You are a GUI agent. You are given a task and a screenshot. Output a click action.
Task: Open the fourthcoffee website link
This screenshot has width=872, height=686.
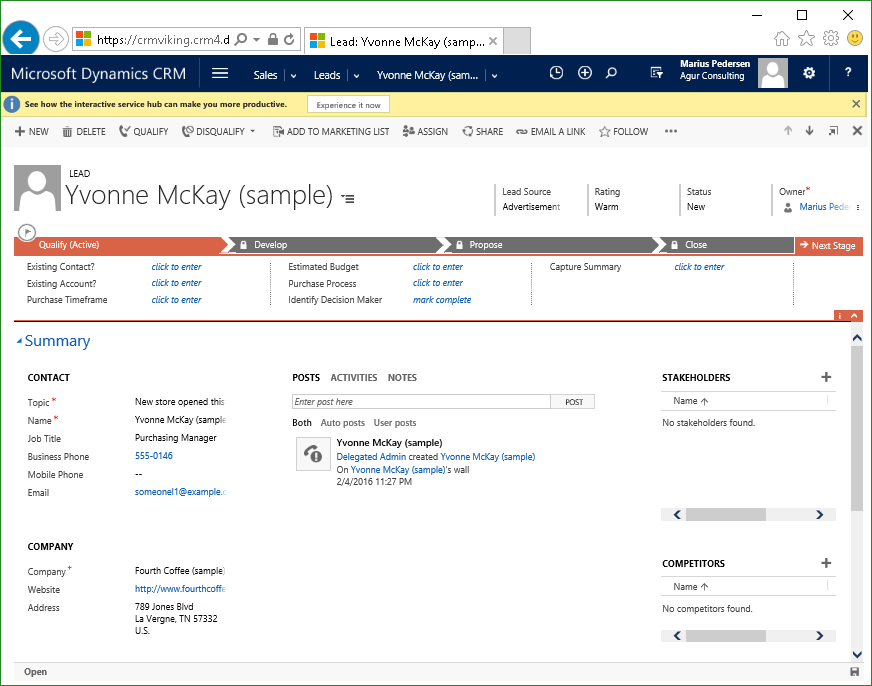(x=180, y=589)
